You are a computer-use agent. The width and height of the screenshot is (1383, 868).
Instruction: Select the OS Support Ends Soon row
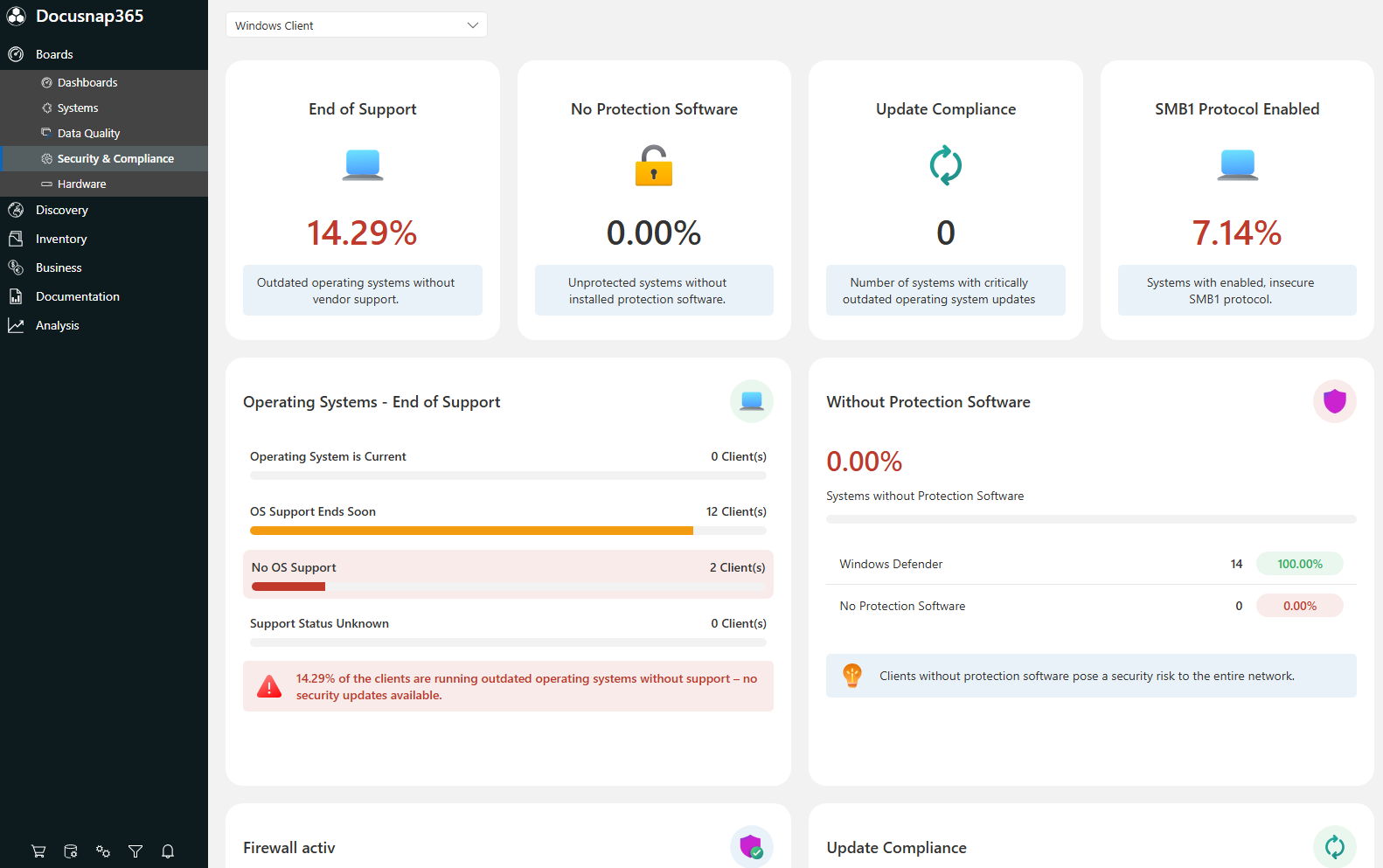508,518
